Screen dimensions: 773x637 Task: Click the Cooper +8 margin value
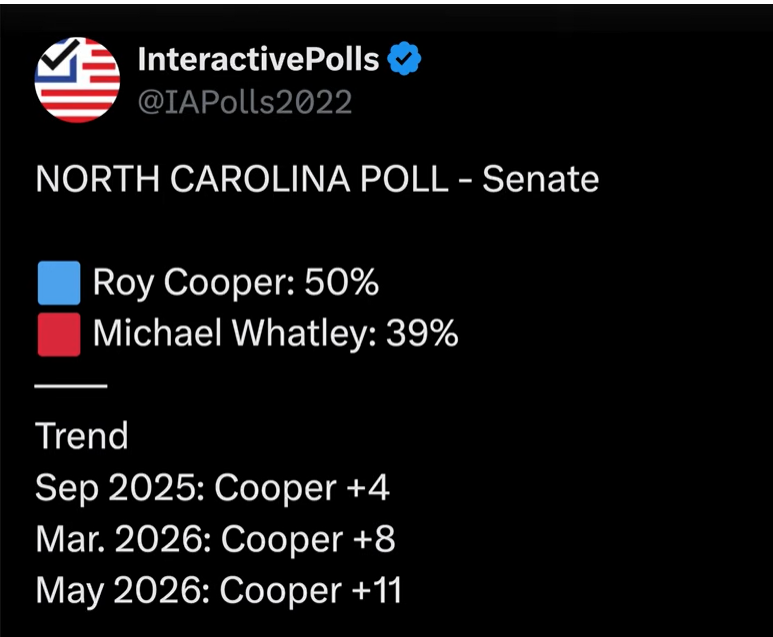point(308,539)
